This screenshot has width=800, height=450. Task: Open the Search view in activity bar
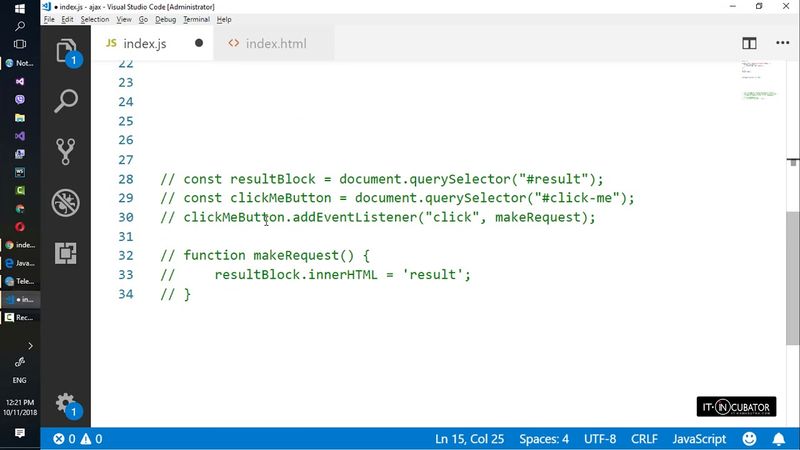pyautogui.click(x=66, y=101)
